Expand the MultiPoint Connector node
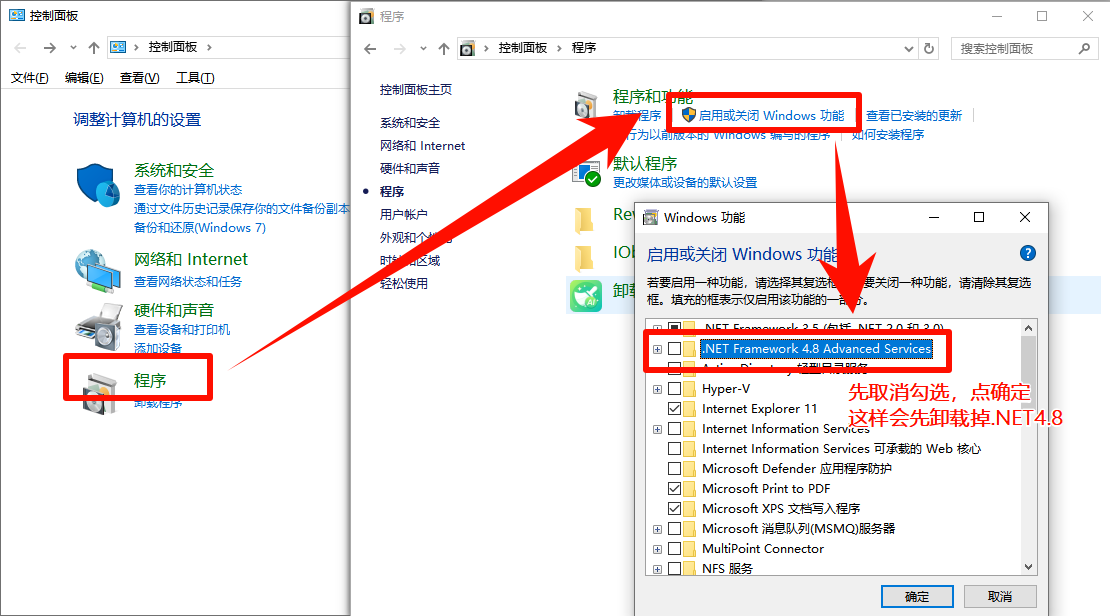Image resolution: width=1110 pixels, height=616 pixels. (658, 549)
